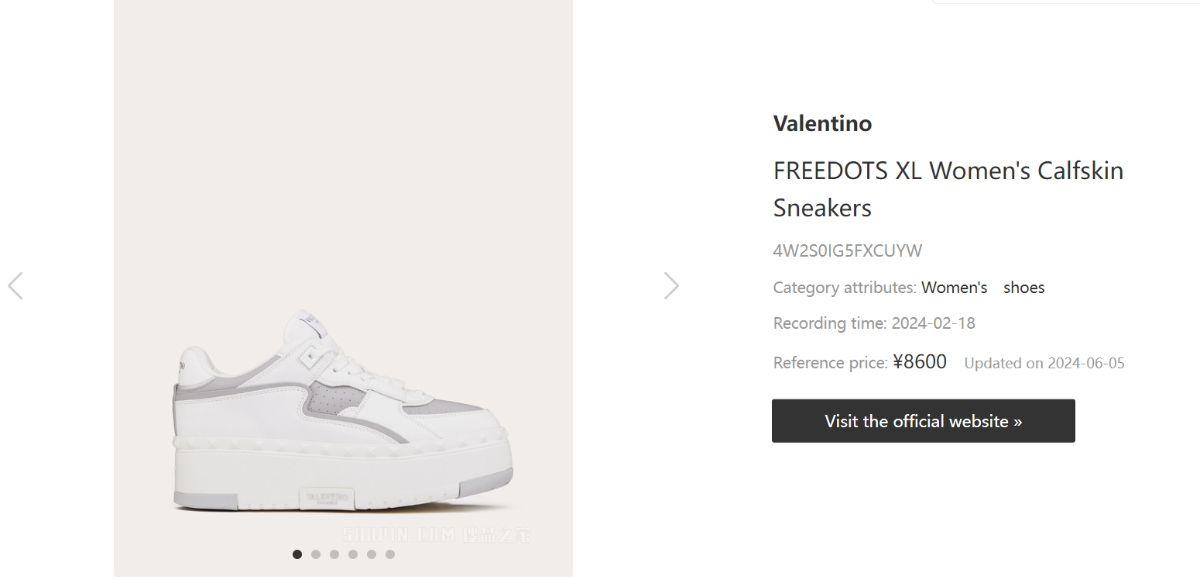Image resolution: width=1200 pixels, height=580 pixels.
Task: Click the next image right arrow
Action: (x=671, y=286)
